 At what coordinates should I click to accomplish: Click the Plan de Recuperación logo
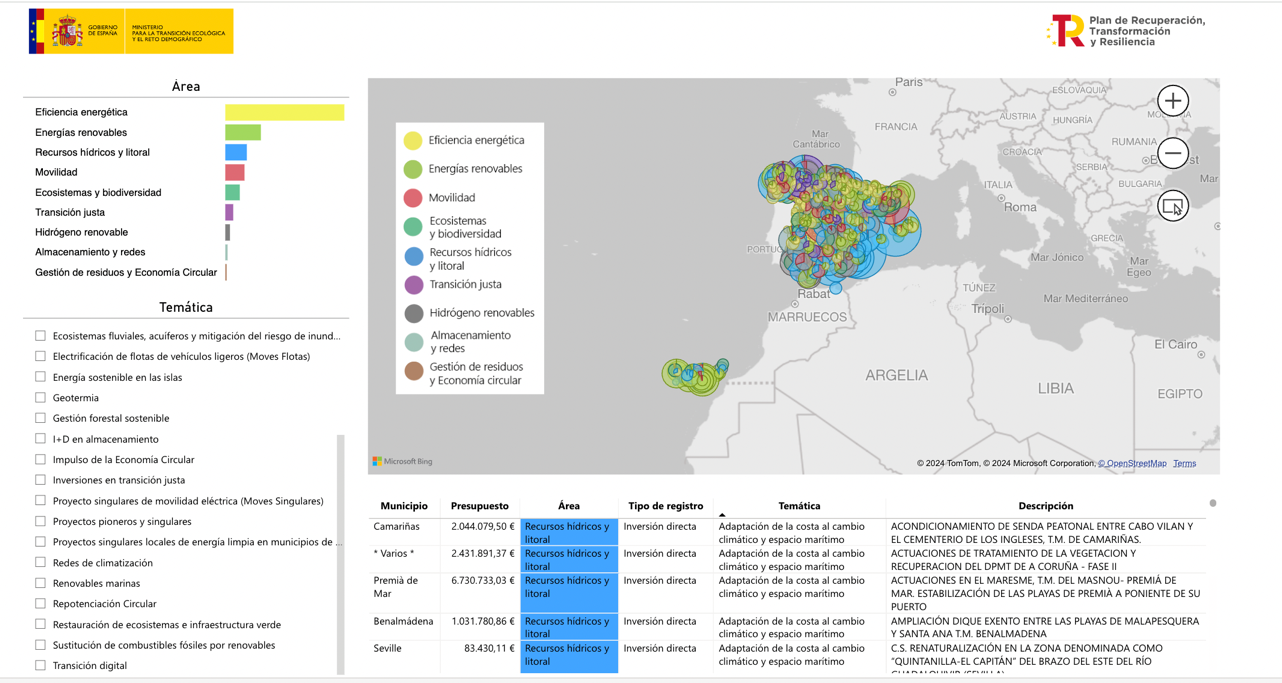(x=1125, y=31)
